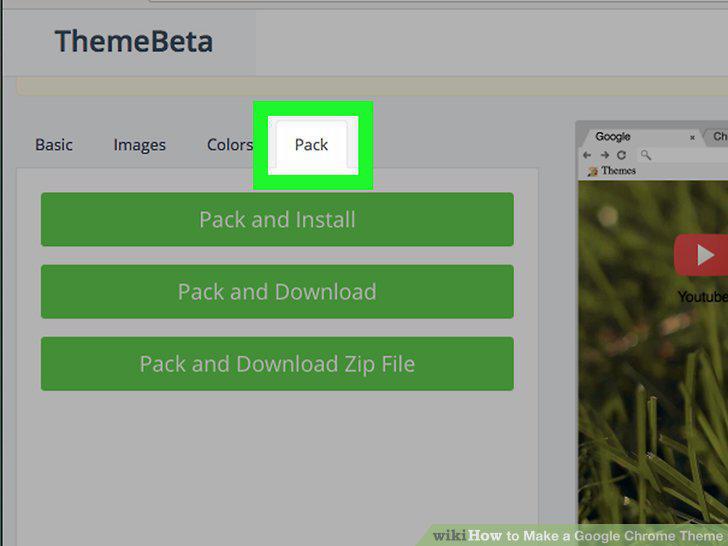Click the reload icon in preview browser
The width and height of the screenshot is (728, 546).
[621, 155]
